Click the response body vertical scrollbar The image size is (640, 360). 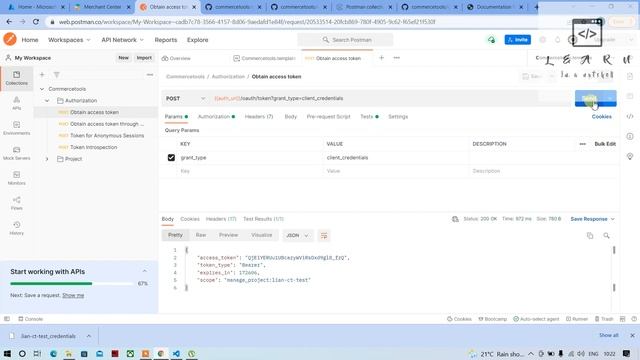(x=614, y=269)
